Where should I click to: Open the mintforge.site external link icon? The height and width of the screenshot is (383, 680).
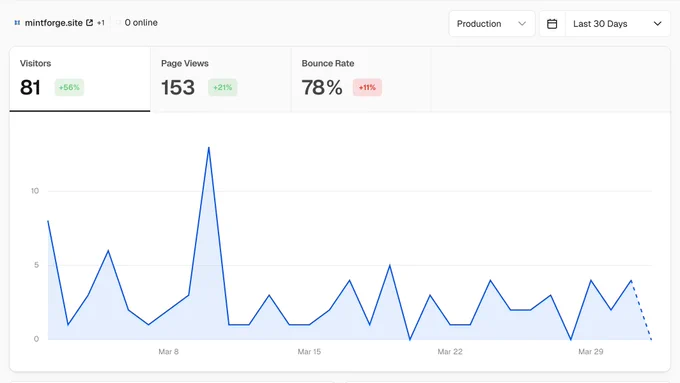coord(89,23)
